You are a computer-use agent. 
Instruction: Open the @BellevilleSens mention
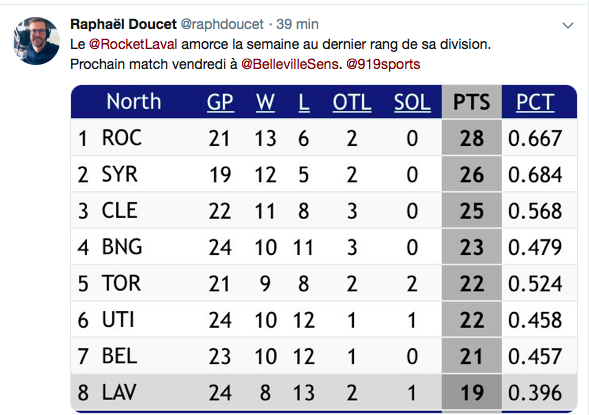tap(290, 64)
